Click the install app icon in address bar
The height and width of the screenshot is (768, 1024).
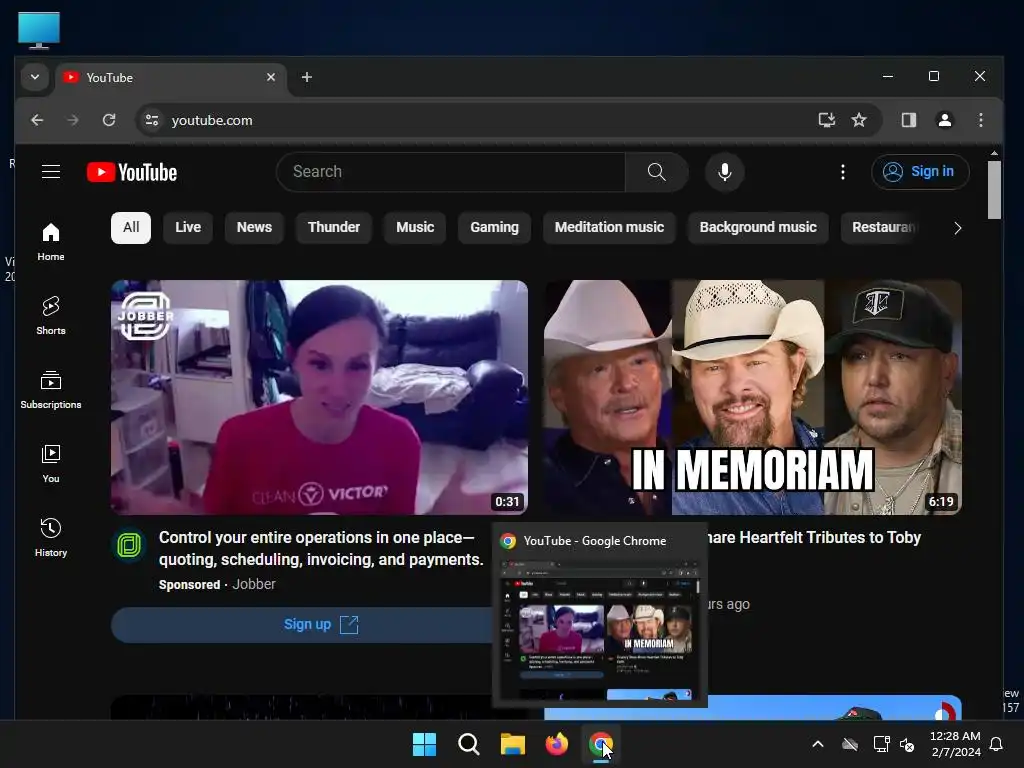pos(827,120)
